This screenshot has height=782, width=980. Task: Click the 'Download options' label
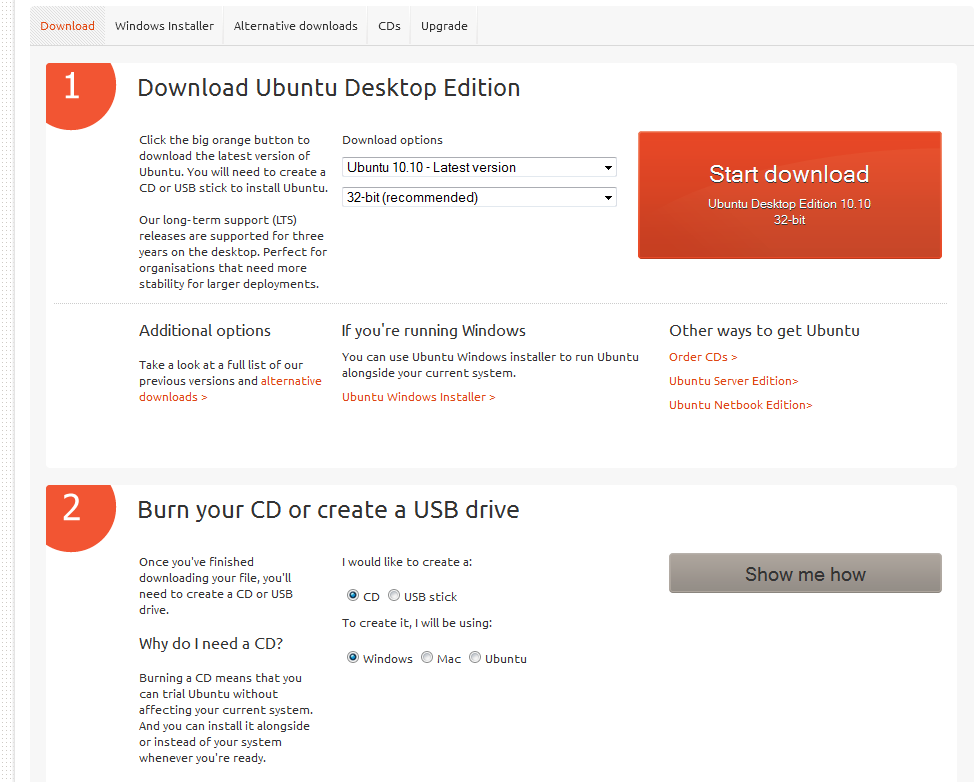(392, 140)
